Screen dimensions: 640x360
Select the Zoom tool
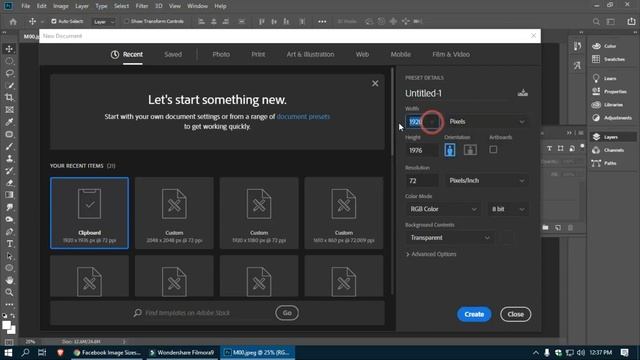9,292
